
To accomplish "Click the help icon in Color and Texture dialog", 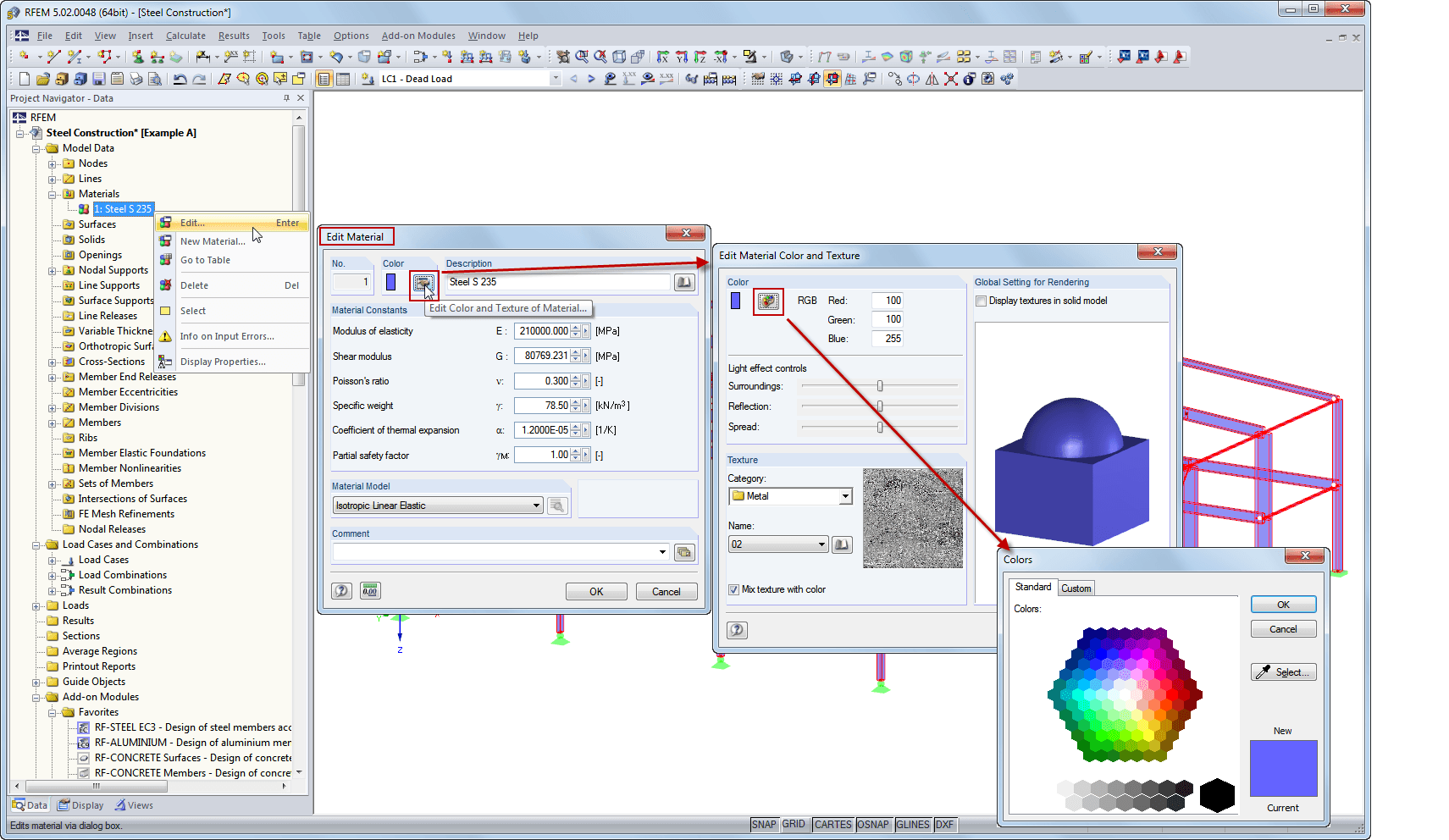I will pyautogui.click(x=737, y=630).
